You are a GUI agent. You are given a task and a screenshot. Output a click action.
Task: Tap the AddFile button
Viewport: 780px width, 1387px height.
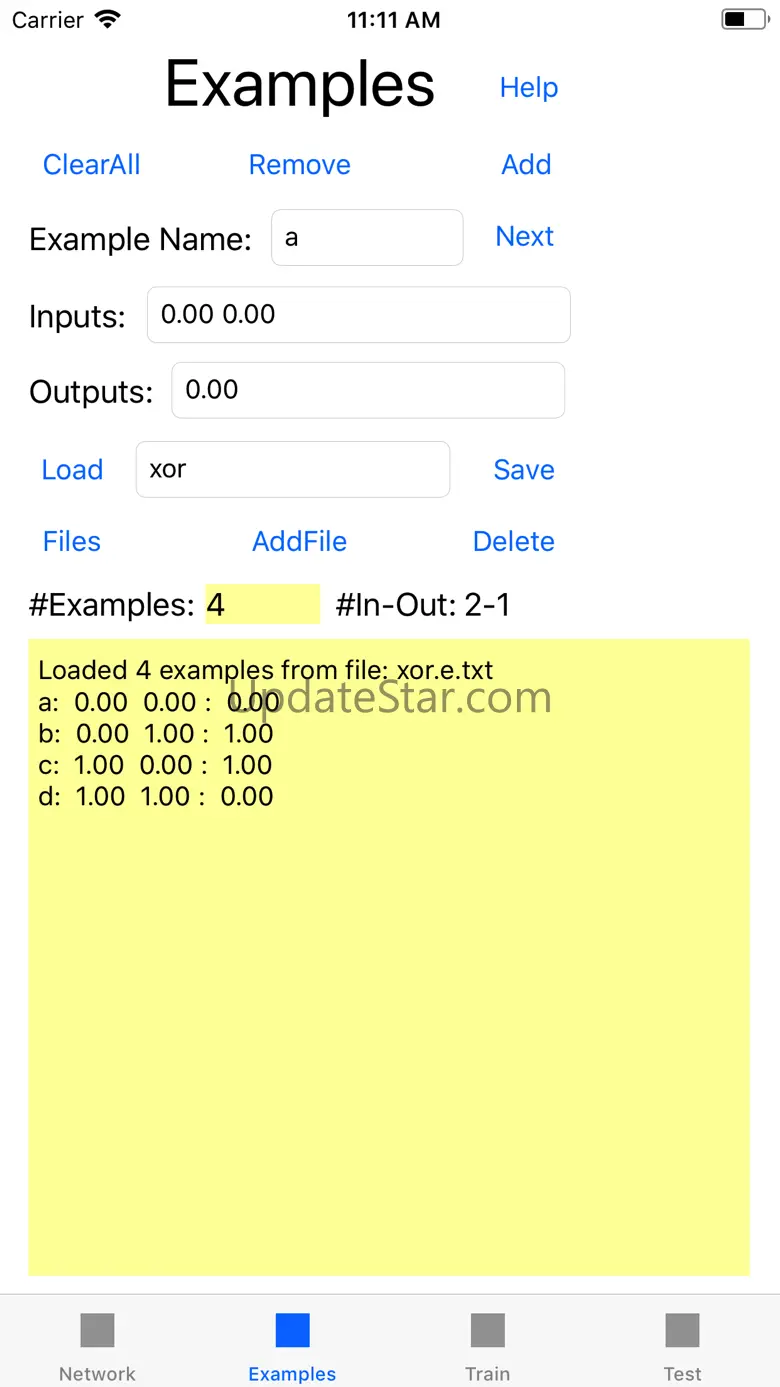tap(299, 542)
